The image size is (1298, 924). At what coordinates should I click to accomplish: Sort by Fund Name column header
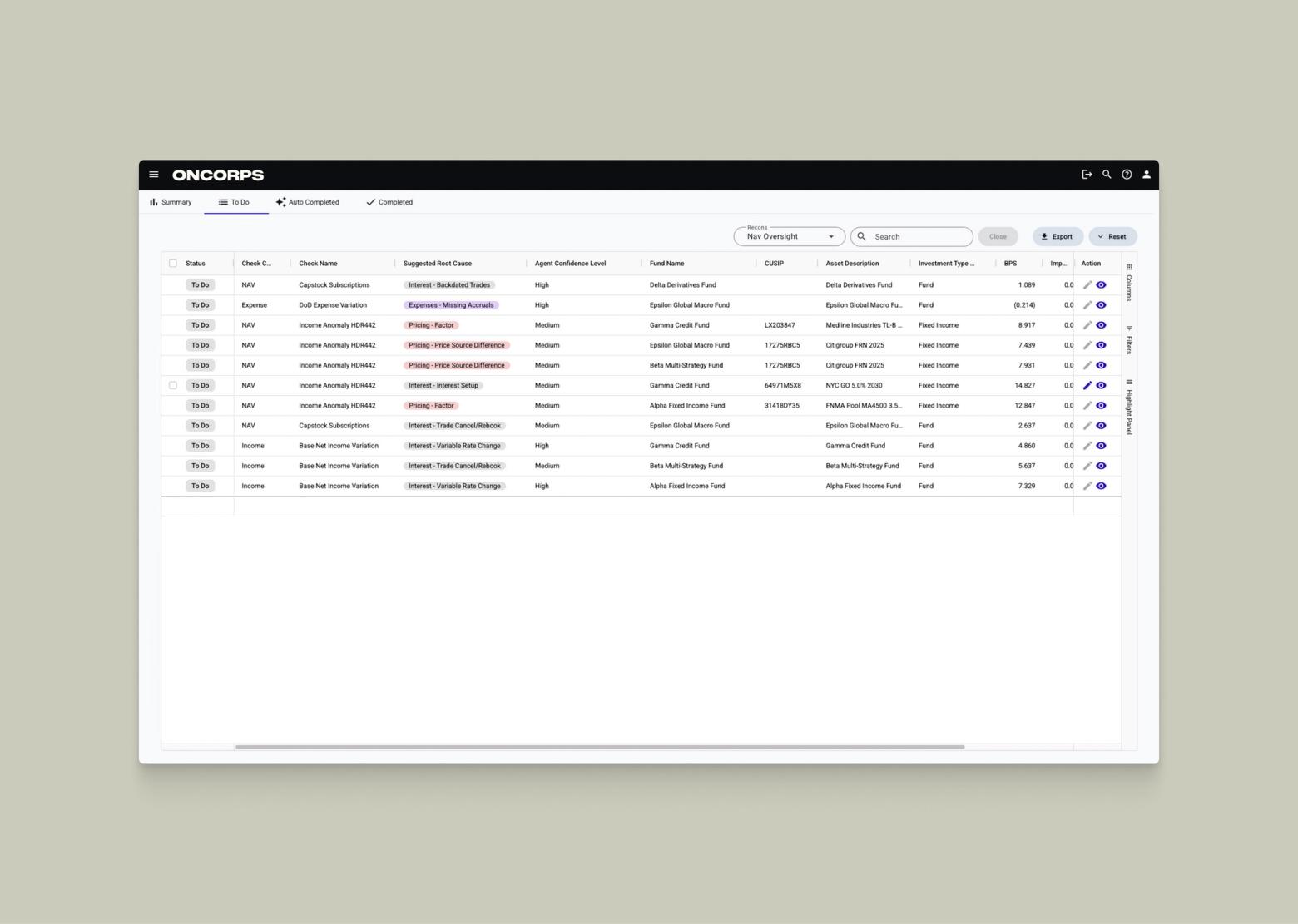667,264
